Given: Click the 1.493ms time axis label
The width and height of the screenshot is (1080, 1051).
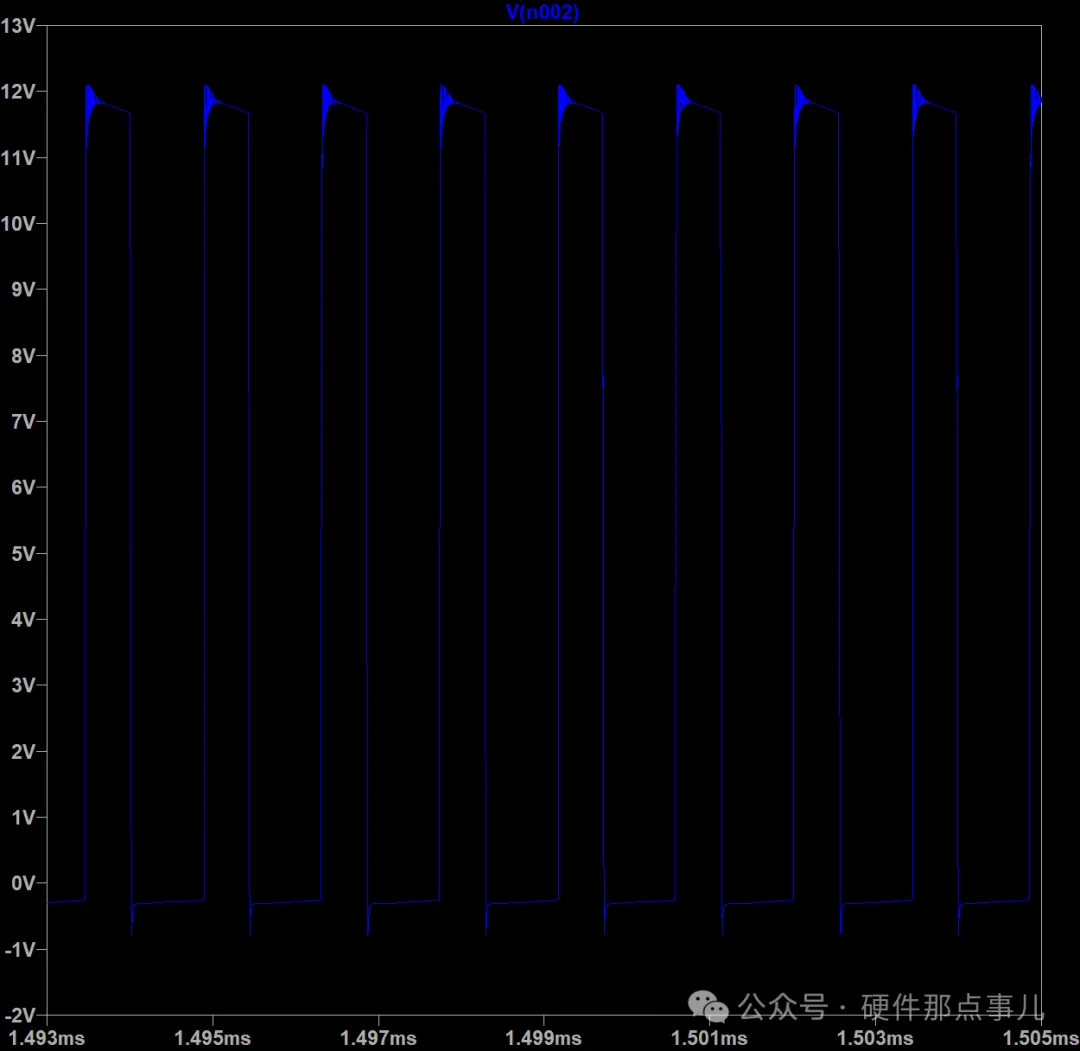Looking at the screenshot, I should click(46, 1039).
